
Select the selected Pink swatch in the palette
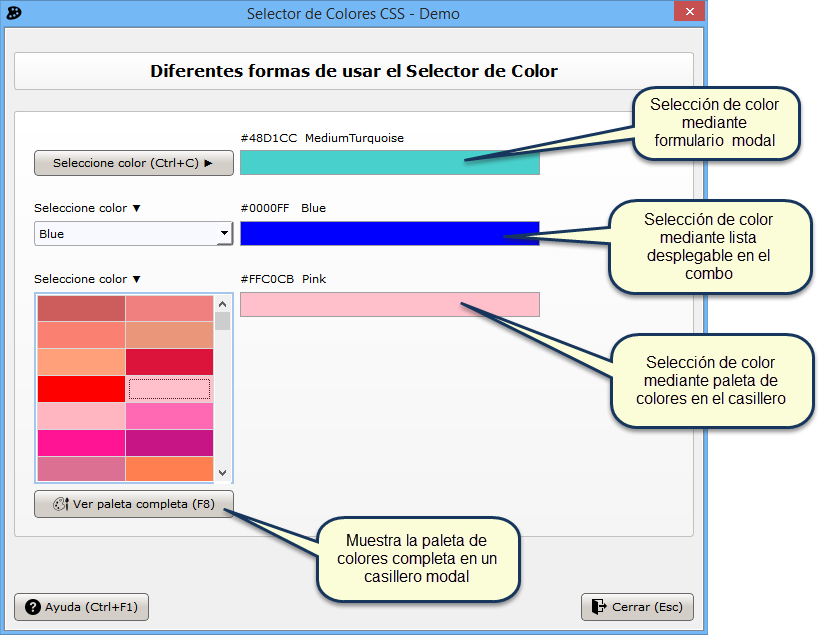coord(169,389)
